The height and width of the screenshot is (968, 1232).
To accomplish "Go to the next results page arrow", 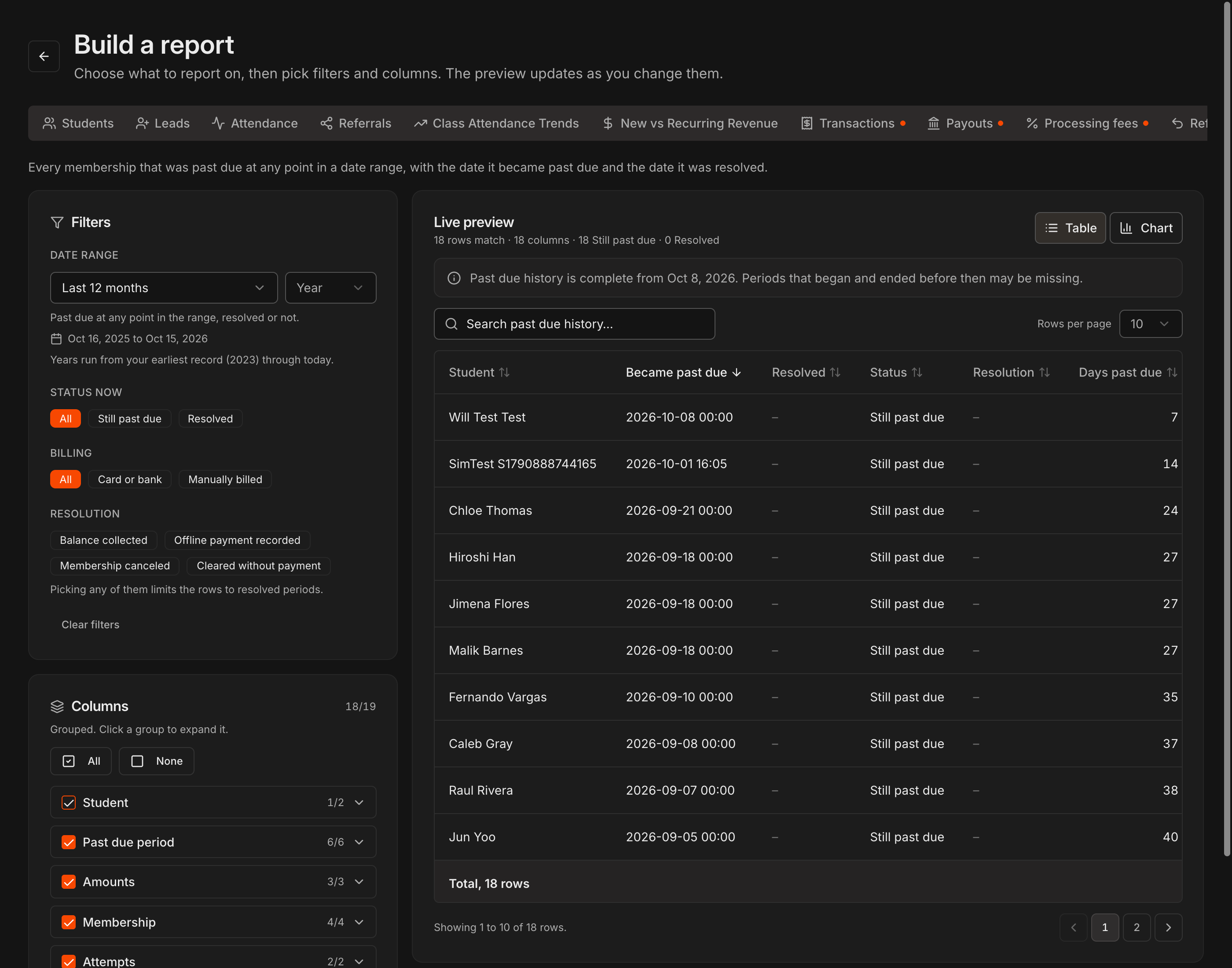I will click(x=1168, y=927).
